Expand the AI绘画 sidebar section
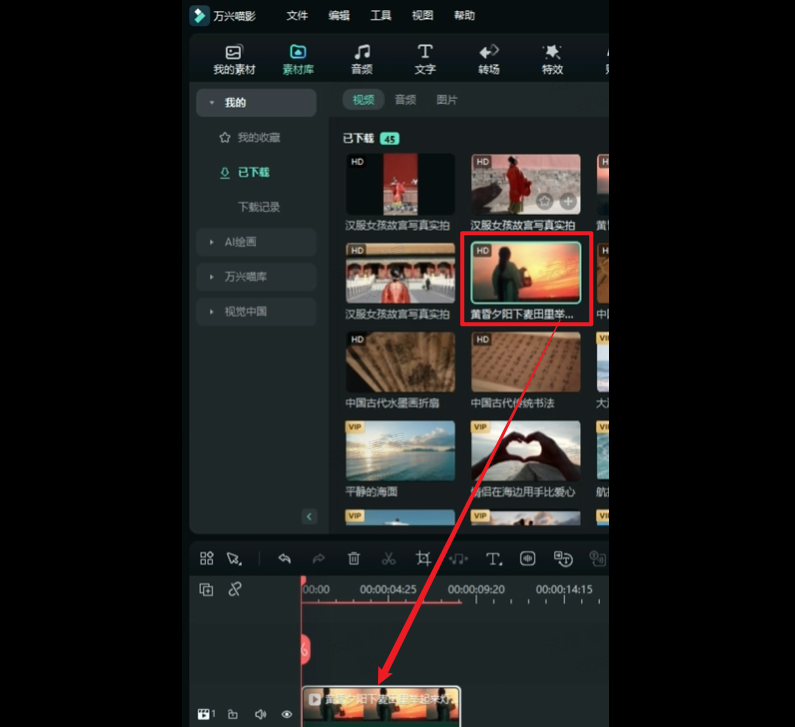This screenshot has height=727, width=795. (x=256, y=242)
